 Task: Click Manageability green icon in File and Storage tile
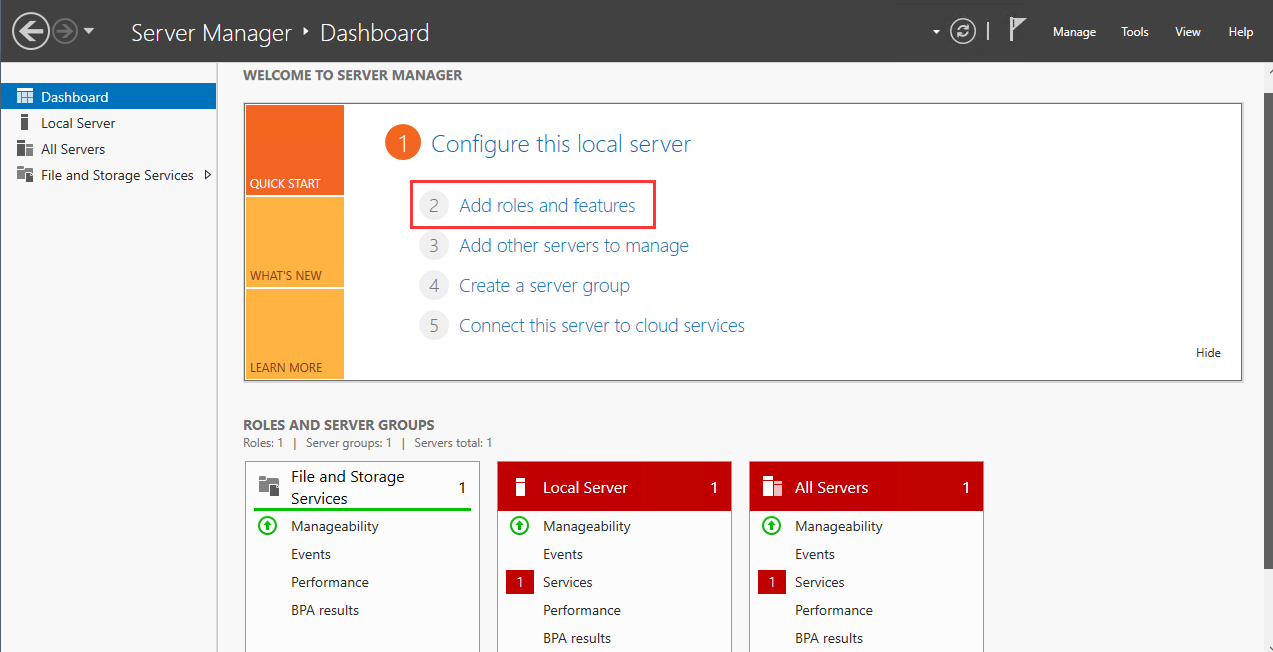(x=267, y=526)
